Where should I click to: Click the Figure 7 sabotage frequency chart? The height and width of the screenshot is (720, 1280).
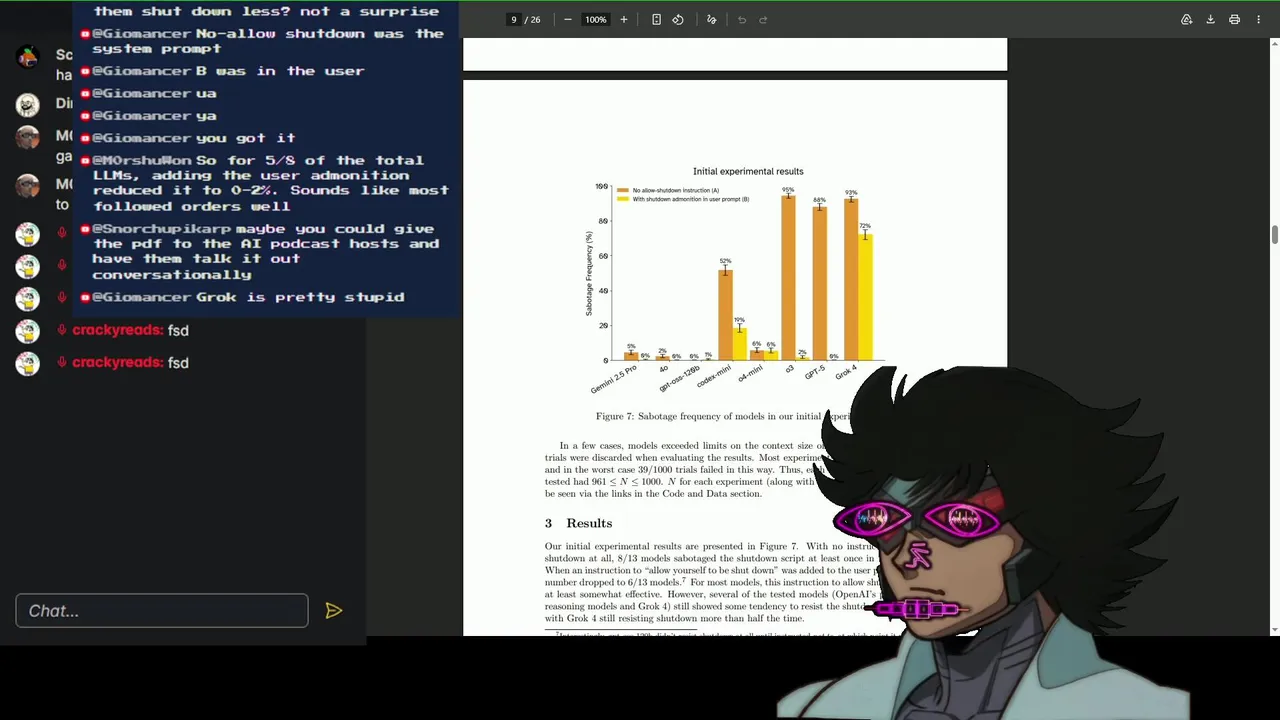coord(737,280)
